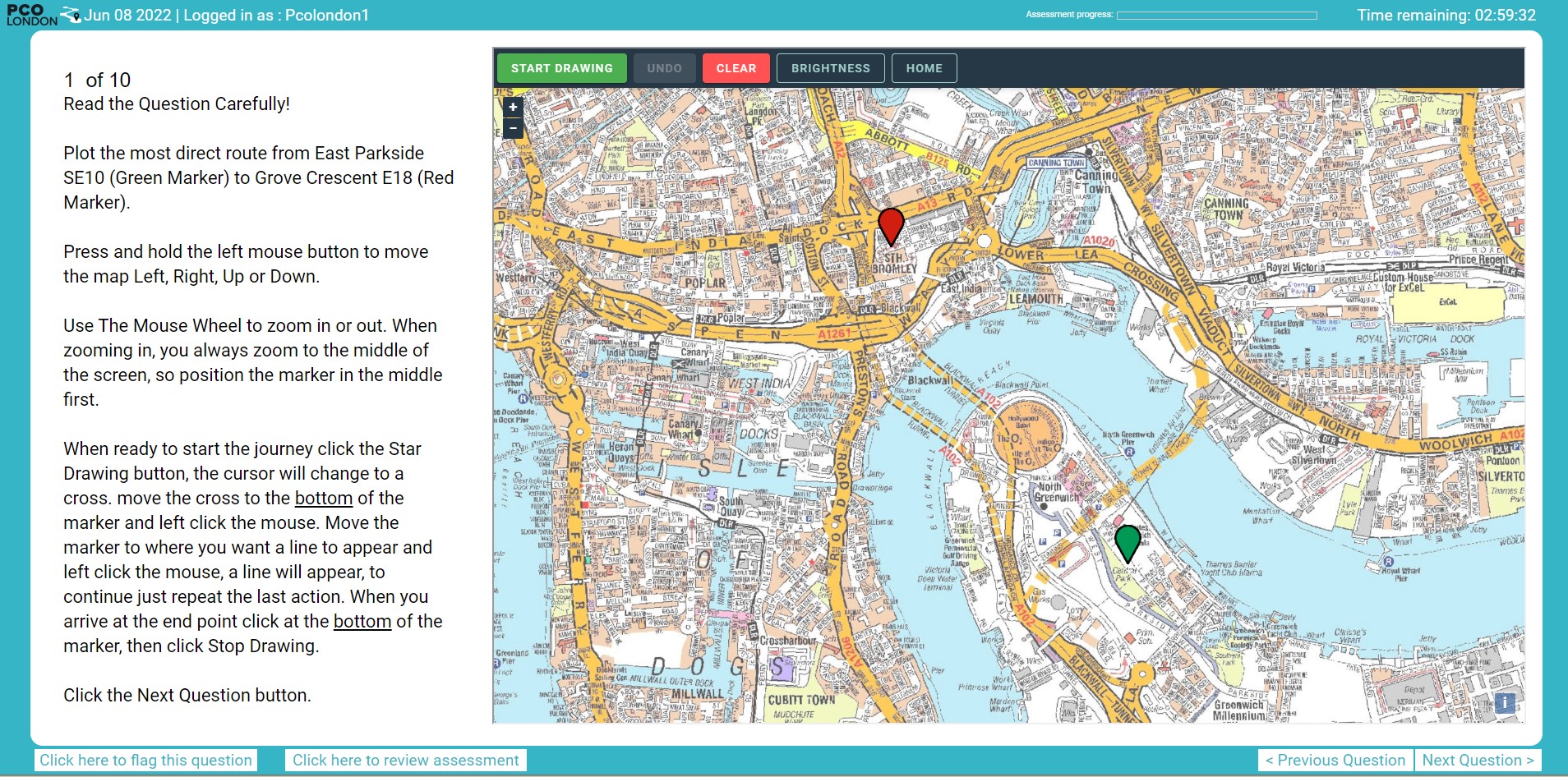Click the Time remaining countdown
Image resolution: width=1568 pixels, height=777 pixels.
pyautogui.click(x=1446, y=15)
